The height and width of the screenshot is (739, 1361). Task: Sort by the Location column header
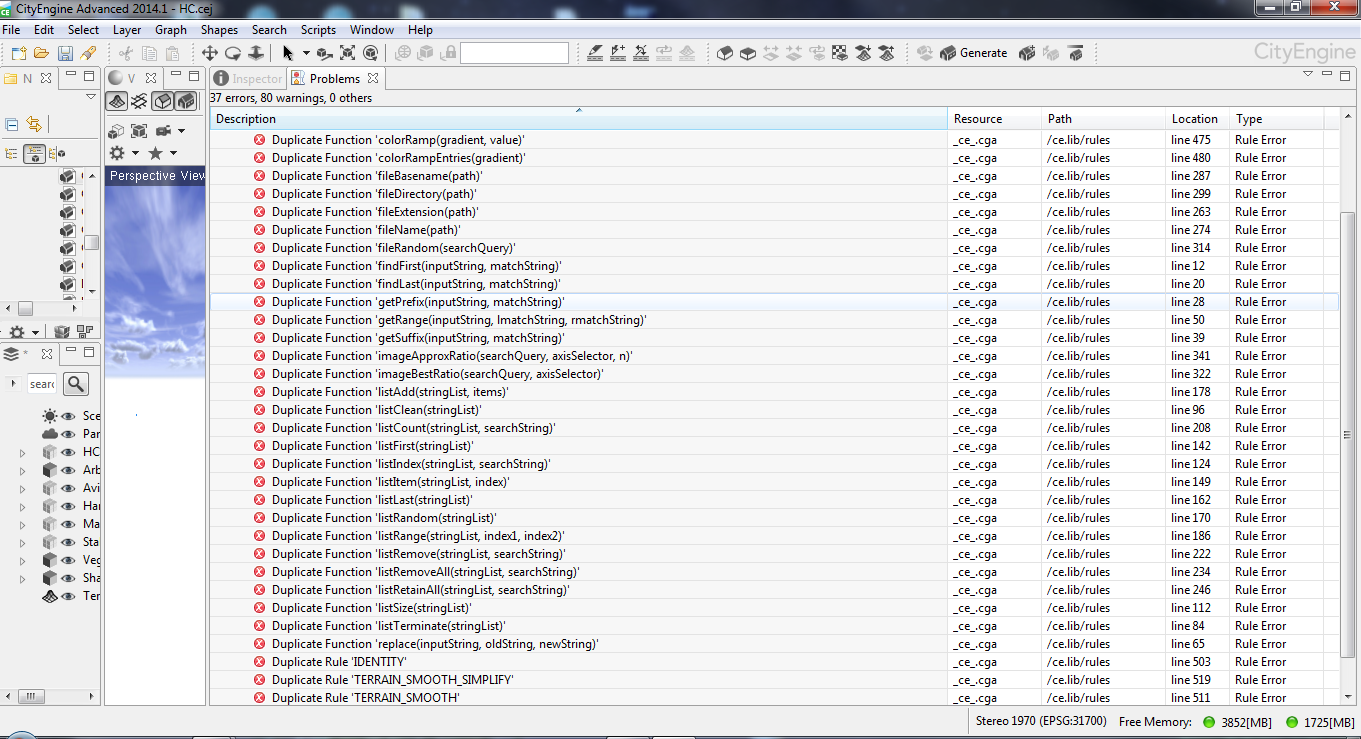click(1198, 119)
